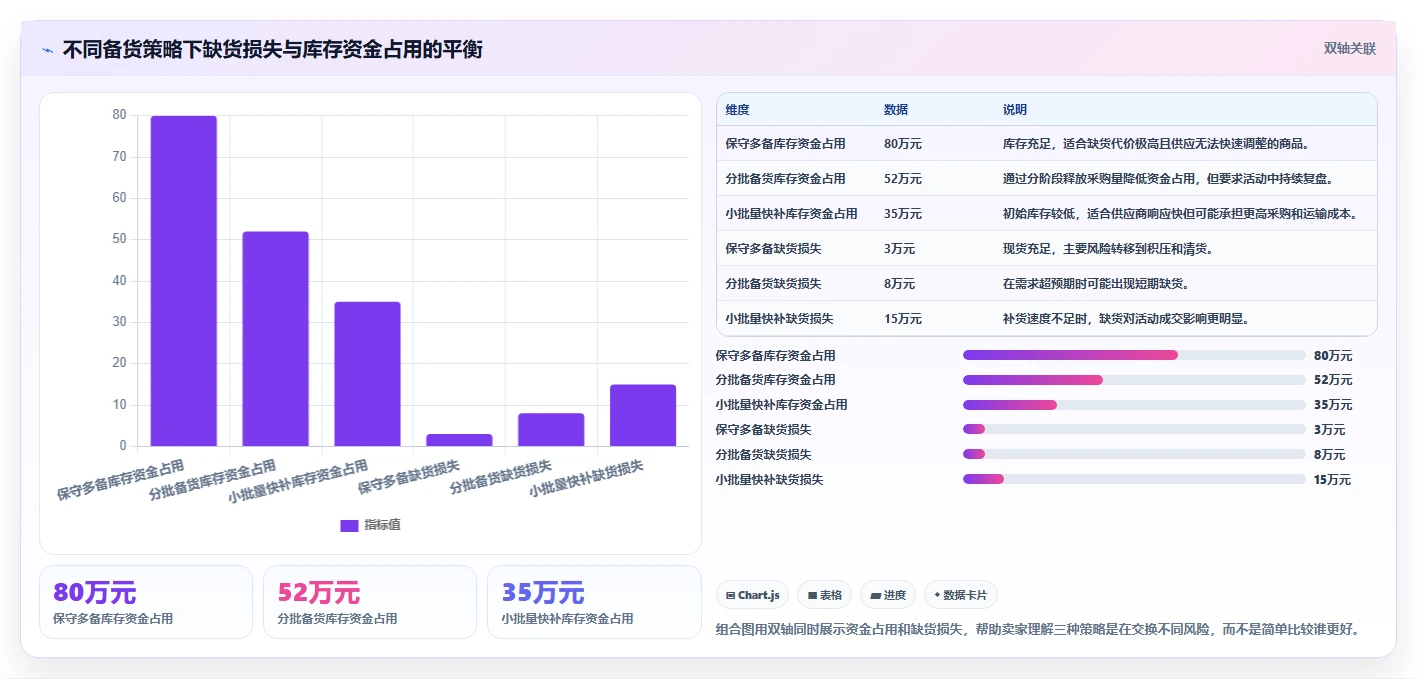Click the 双轴关联 label in header
The height and width of the screenshot is (679, 1417).
tap(1350, 49)
